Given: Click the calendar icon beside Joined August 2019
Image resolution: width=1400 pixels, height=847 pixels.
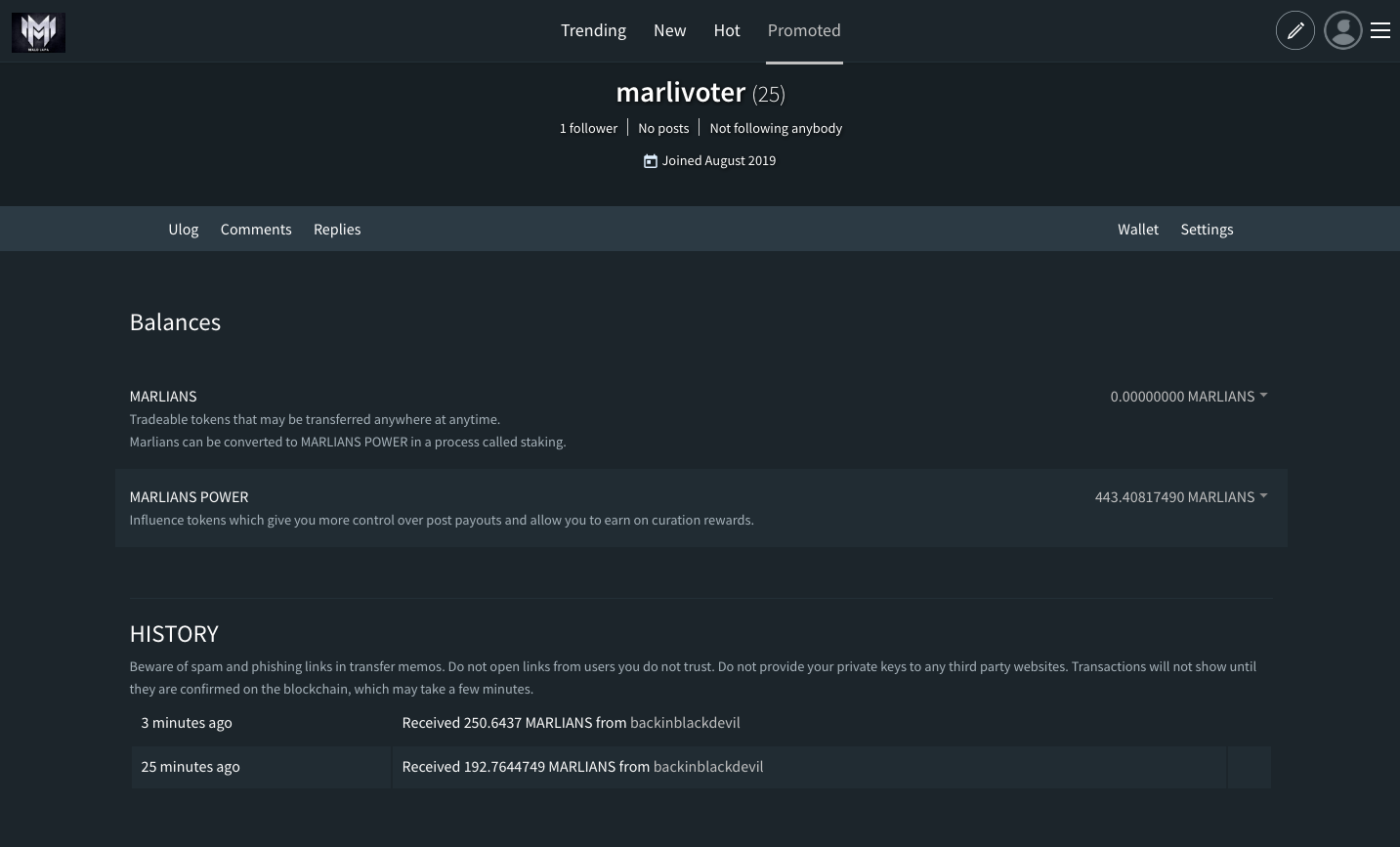Looking at the screenshot, I should pyautogui.click(x=651, y=161).
